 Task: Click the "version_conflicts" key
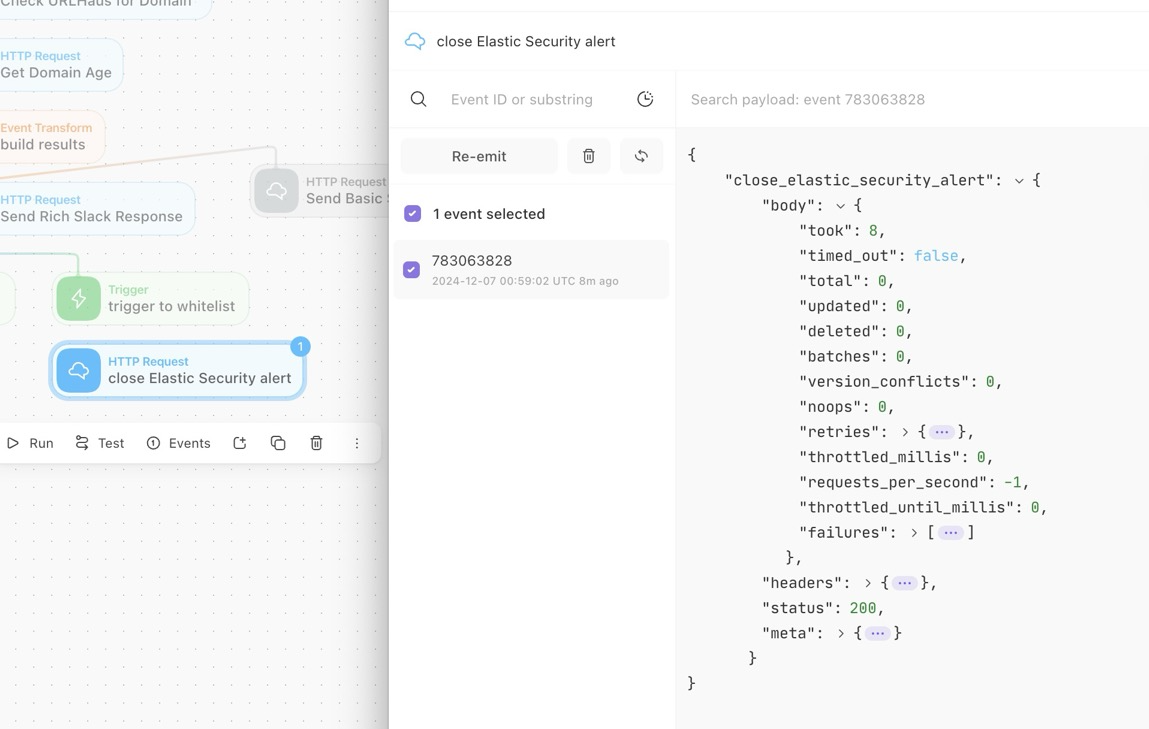pyautogui.click(x=884, y=382)
